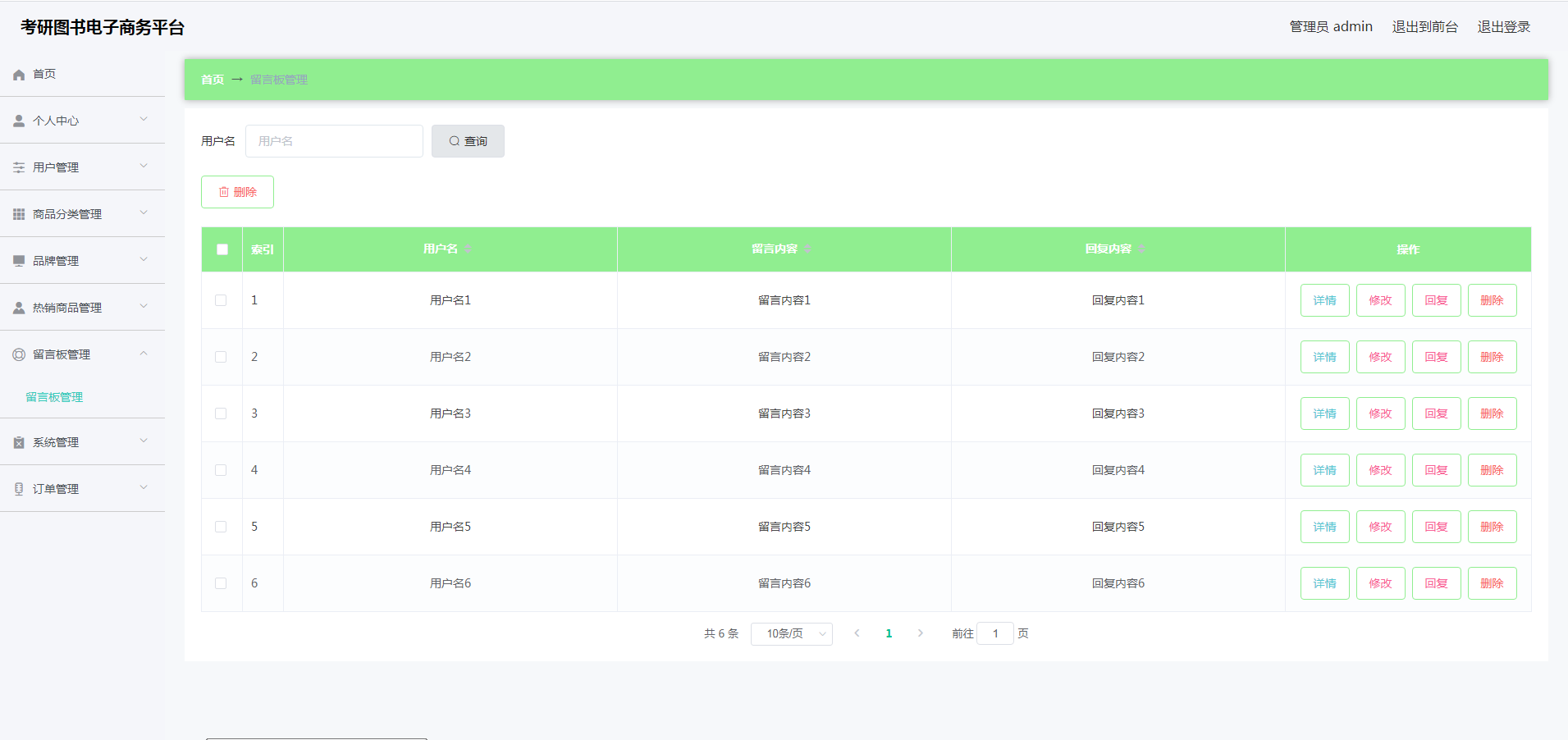Click 首页 in the breadcrumb
Screen dimensions: 1568x740
213,80
